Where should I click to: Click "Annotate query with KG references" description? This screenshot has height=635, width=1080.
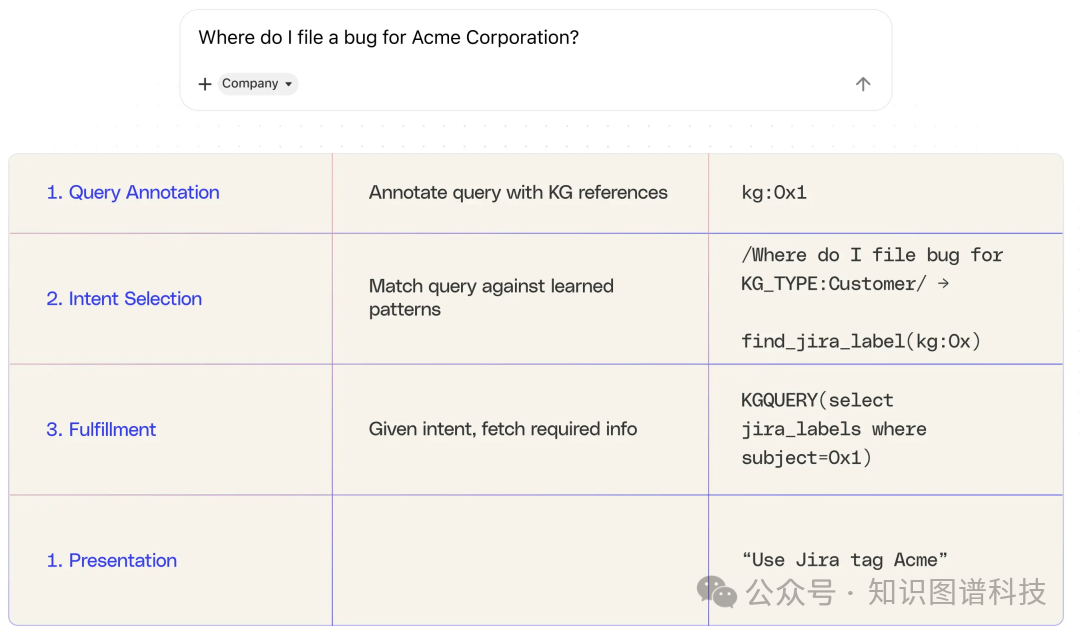click(x=518, y=193)
